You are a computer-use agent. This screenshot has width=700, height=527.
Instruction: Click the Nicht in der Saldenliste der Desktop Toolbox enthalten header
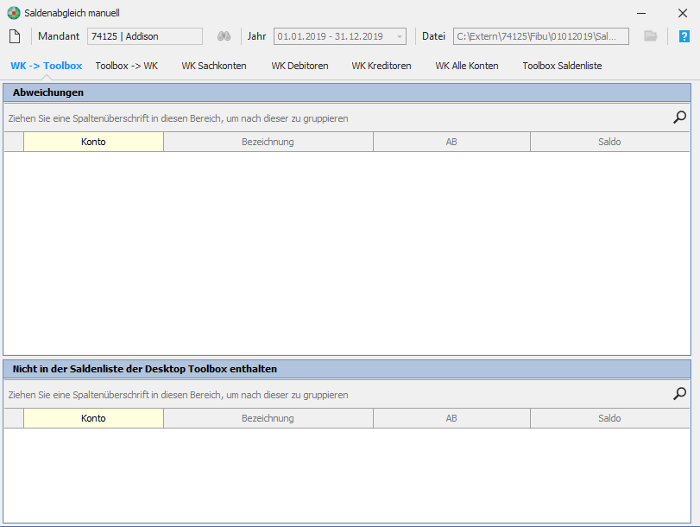pyautogui.click(x=347, y=369)
